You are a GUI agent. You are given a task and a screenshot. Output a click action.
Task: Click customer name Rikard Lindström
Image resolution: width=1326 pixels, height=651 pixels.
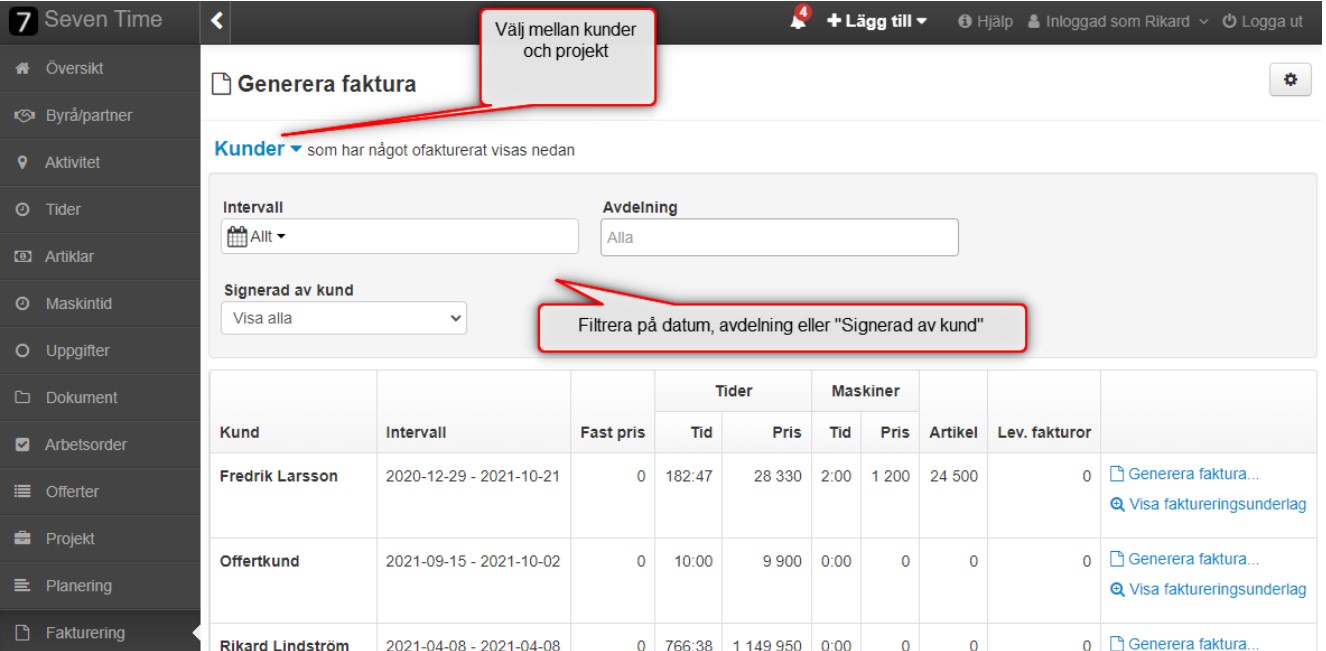pos(285,645)
